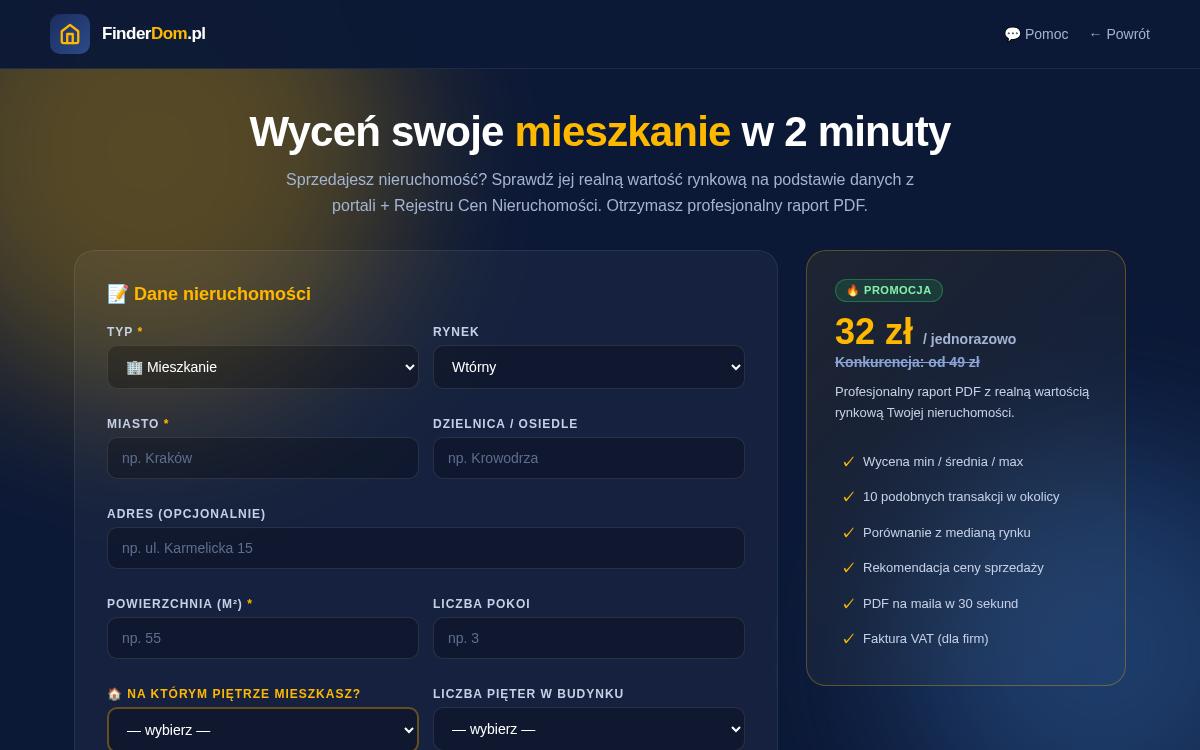Click checkmark icon next to PDF na maila

(849, 604)
